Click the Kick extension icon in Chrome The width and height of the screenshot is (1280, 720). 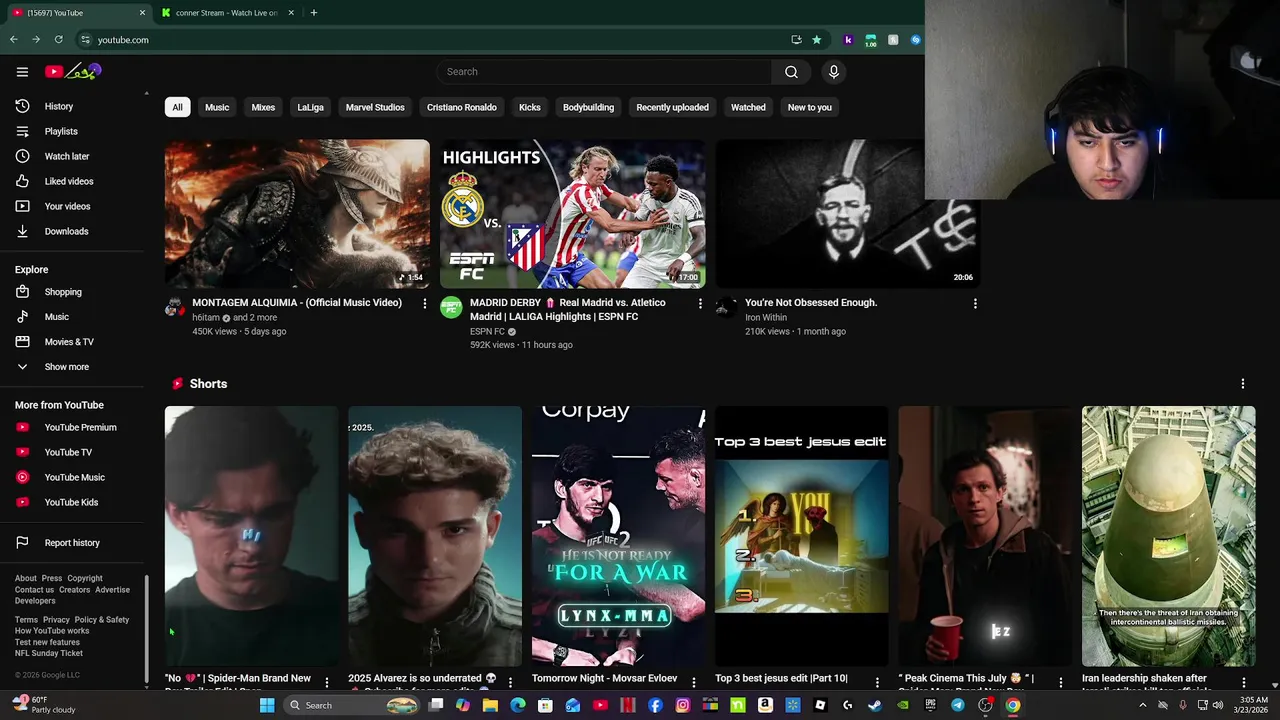[x=848, y=40]
